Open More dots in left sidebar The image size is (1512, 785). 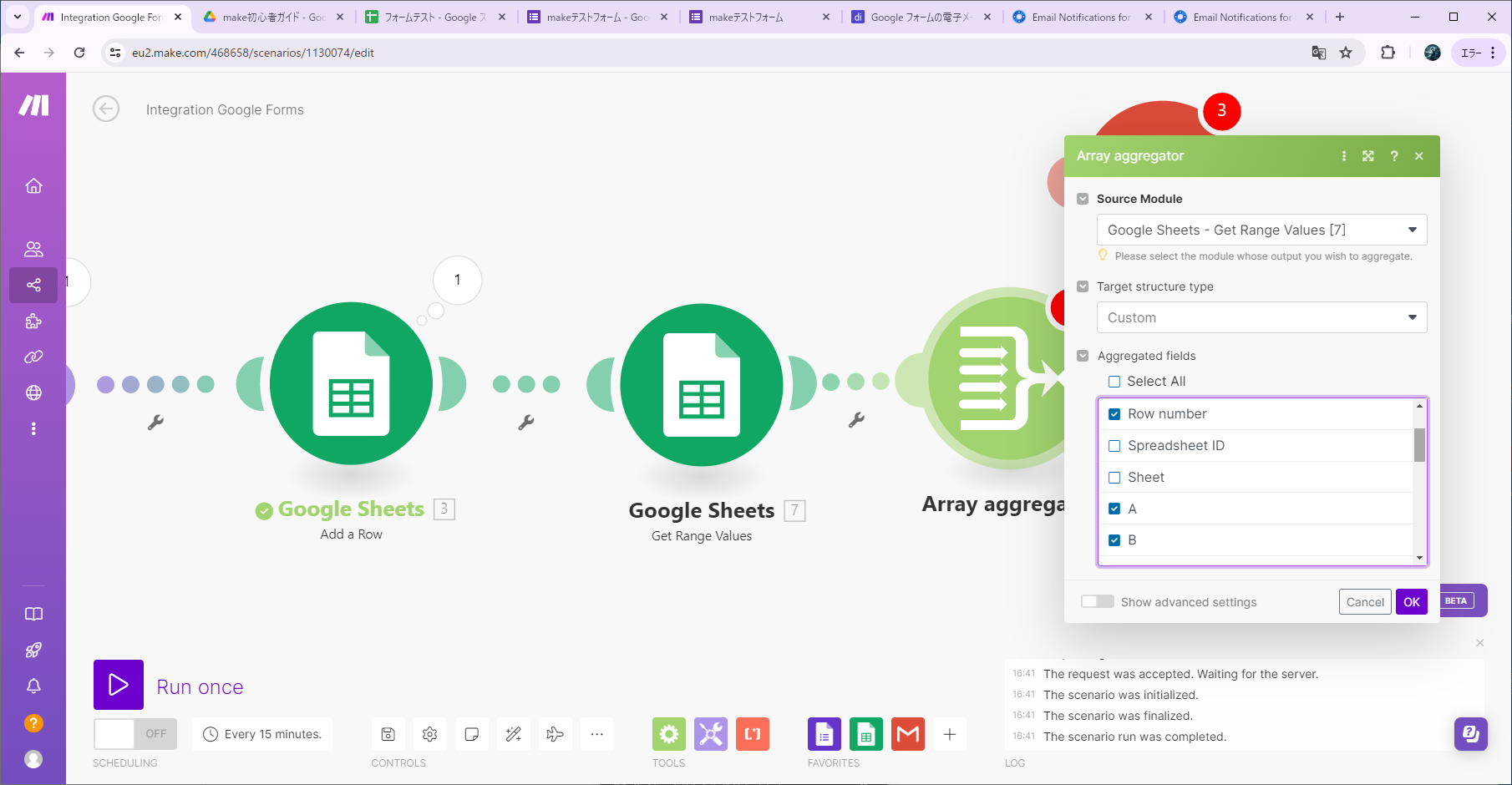point(33,428)
